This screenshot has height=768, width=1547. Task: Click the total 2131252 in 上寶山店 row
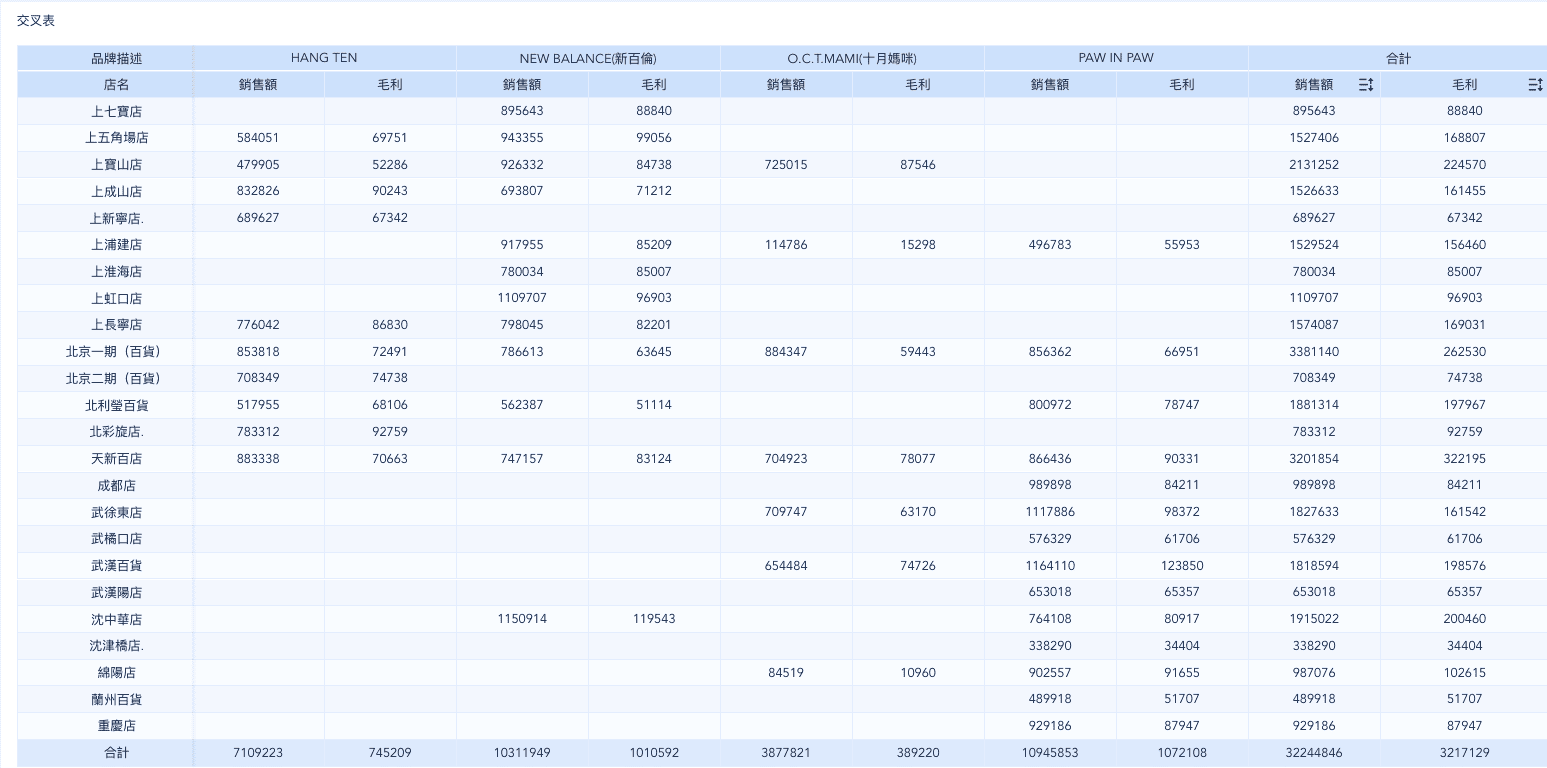point(1314,165)
